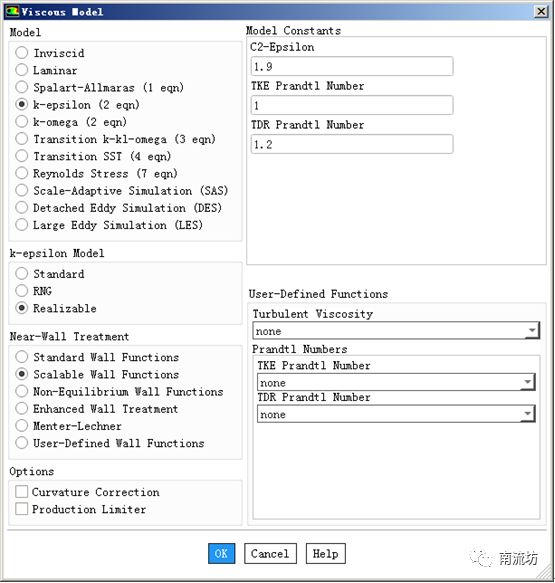Open the TDR Prandtl Number UDF dropdown
This screenshot has width=555, height=583.
click(396, 414)
